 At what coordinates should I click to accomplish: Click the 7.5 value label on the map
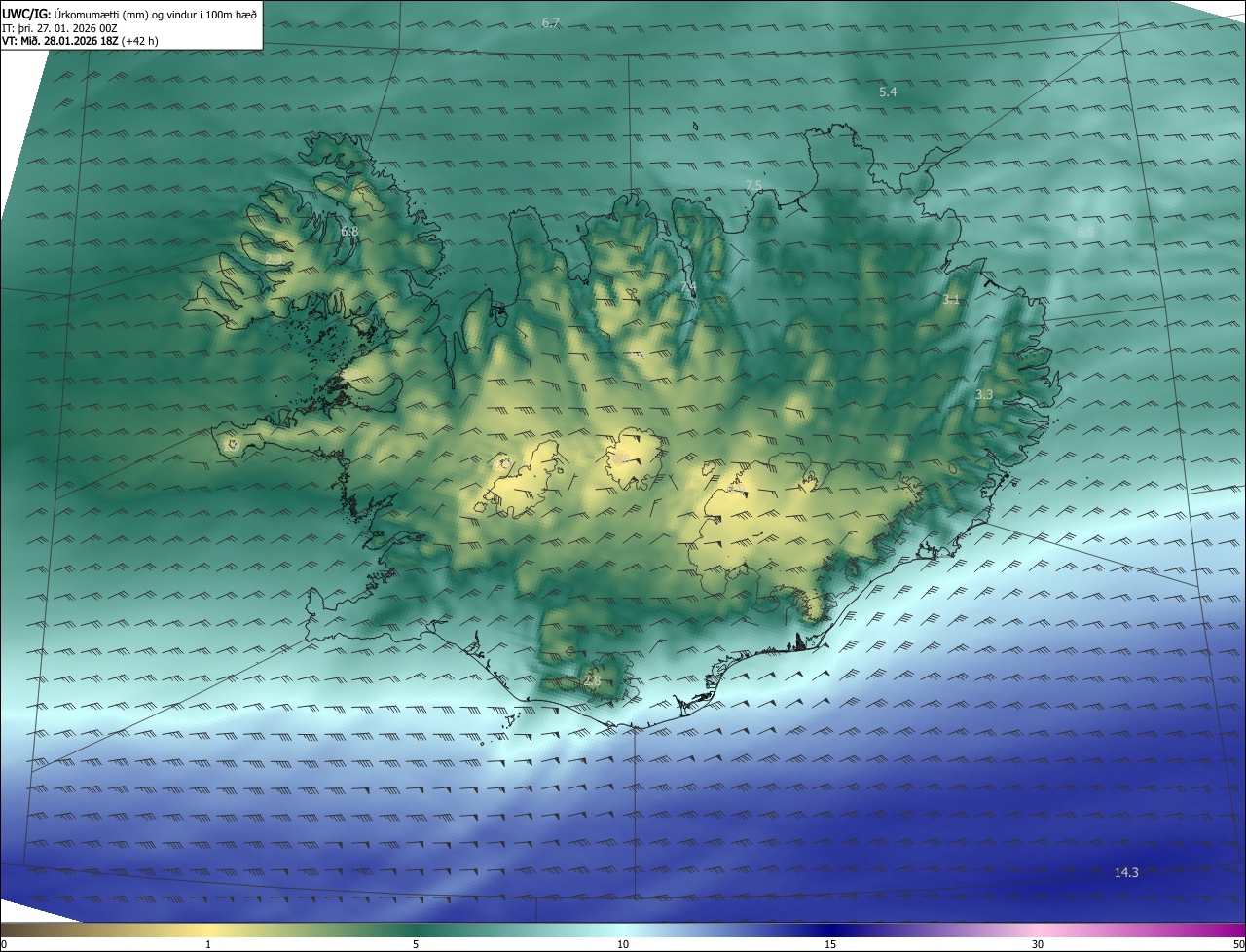(753, 185)
